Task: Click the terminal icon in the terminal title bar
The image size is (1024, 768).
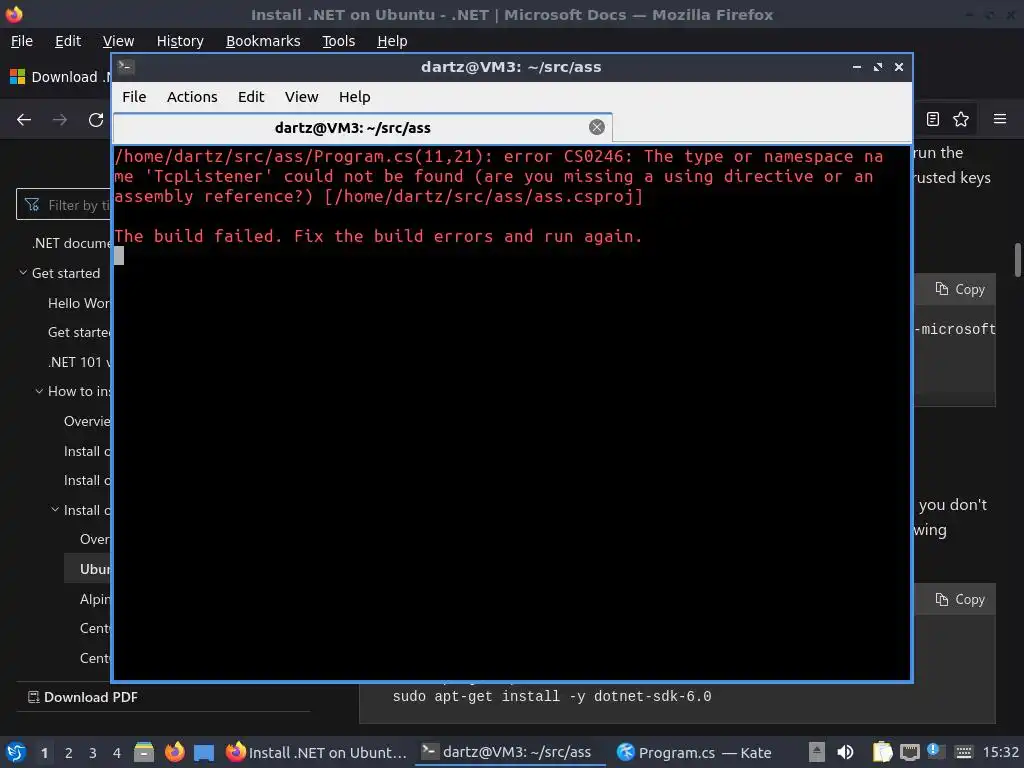Action: pos(126,67)
